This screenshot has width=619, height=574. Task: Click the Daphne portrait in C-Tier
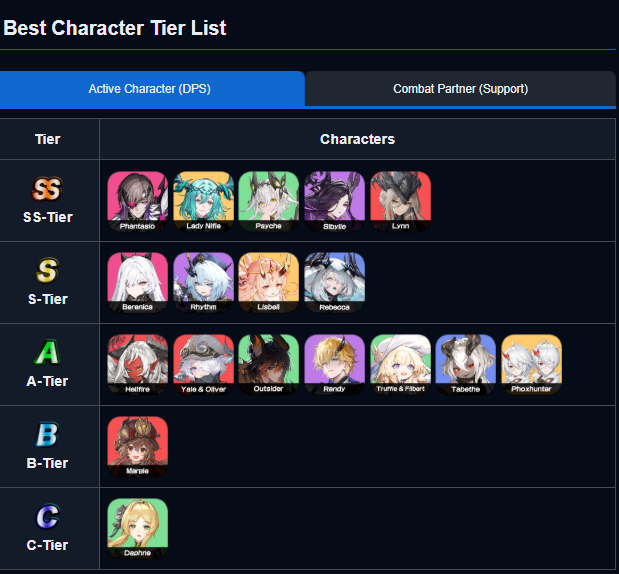click(137, 528)
